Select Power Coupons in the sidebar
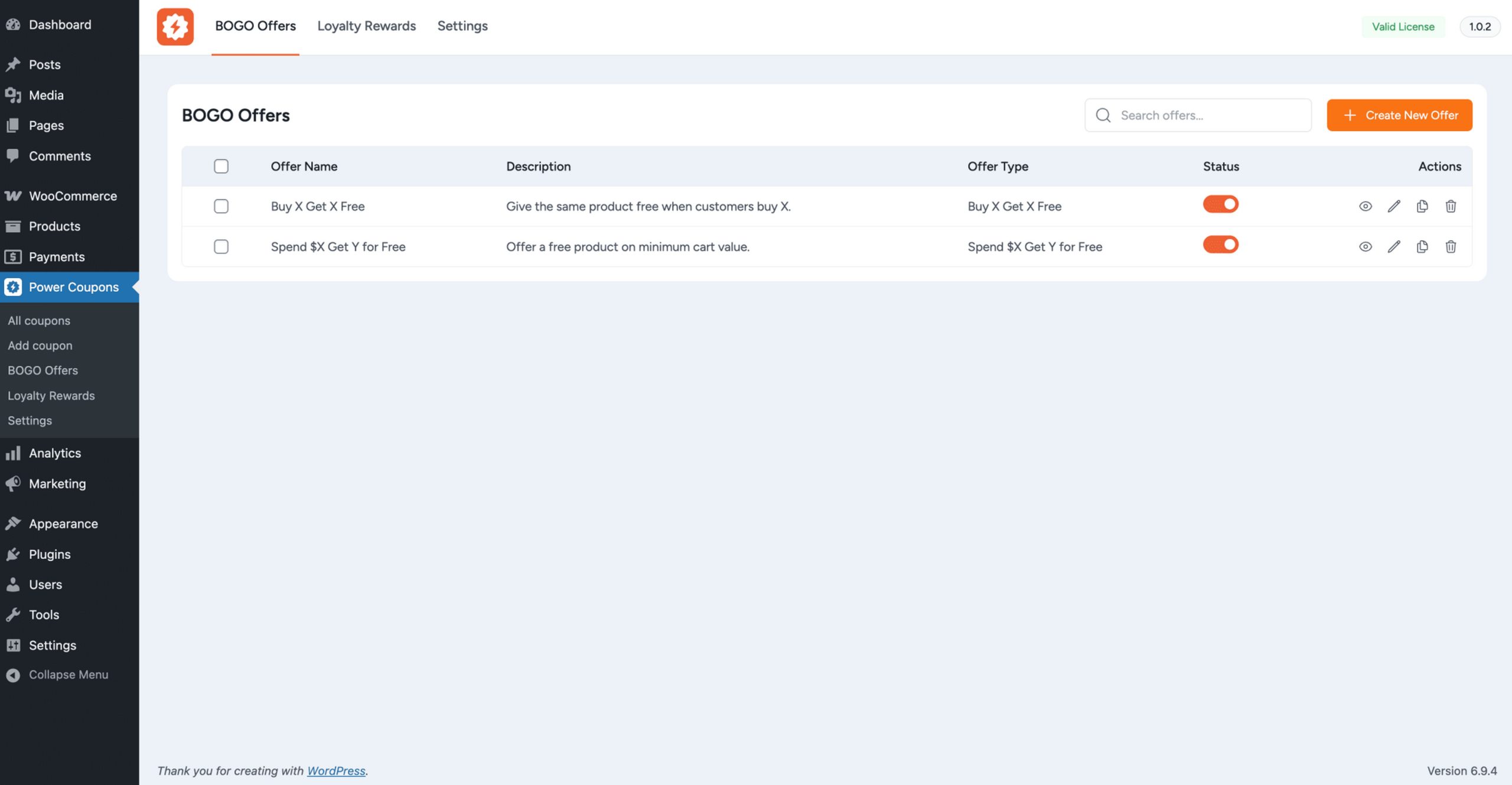The width and height of the screenshot is (1512, 785). click(69, 287)
